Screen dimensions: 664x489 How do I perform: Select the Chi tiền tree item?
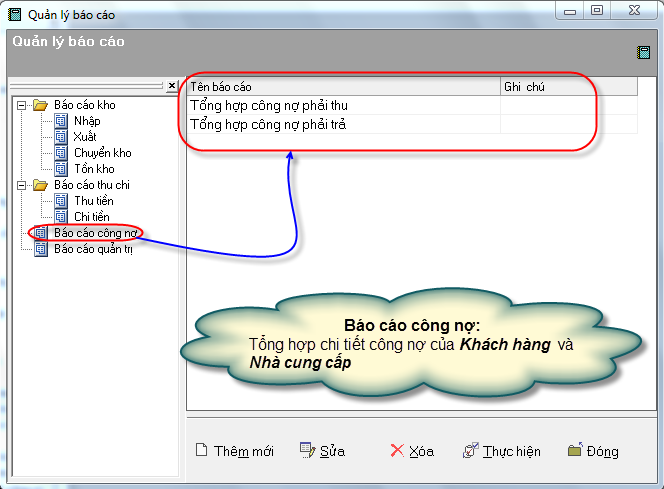[92, 217]
